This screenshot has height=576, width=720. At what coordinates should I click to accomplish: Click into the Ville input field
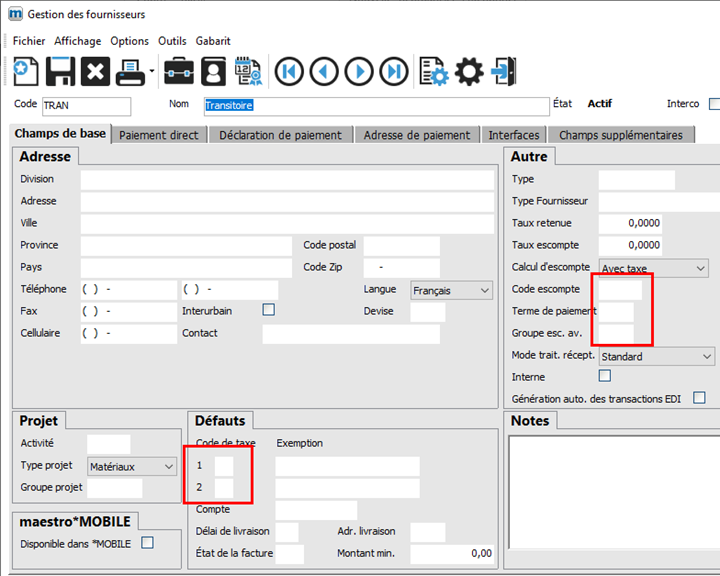287,223
